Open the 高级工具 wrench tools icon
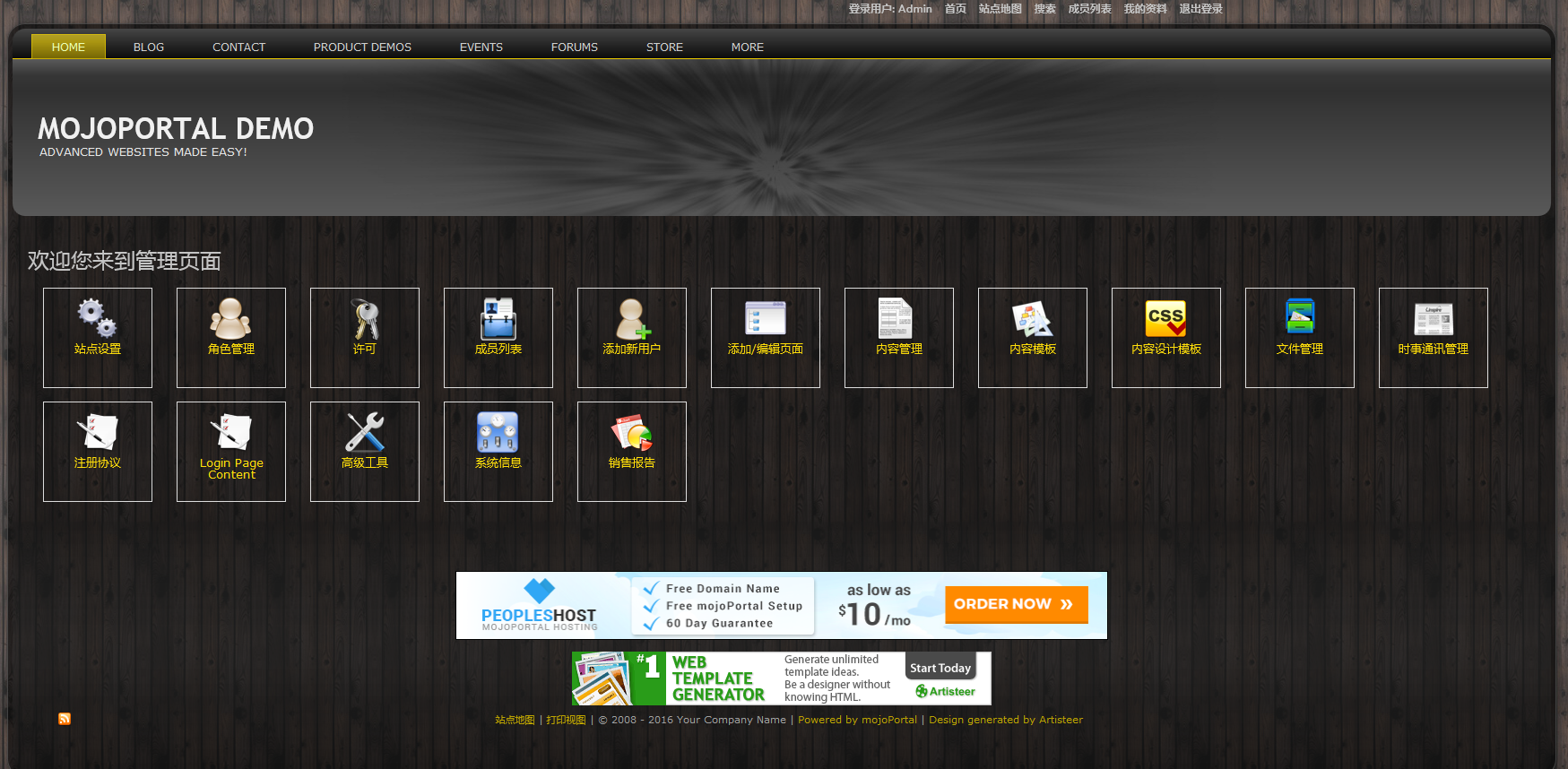 tap(364, 432)
